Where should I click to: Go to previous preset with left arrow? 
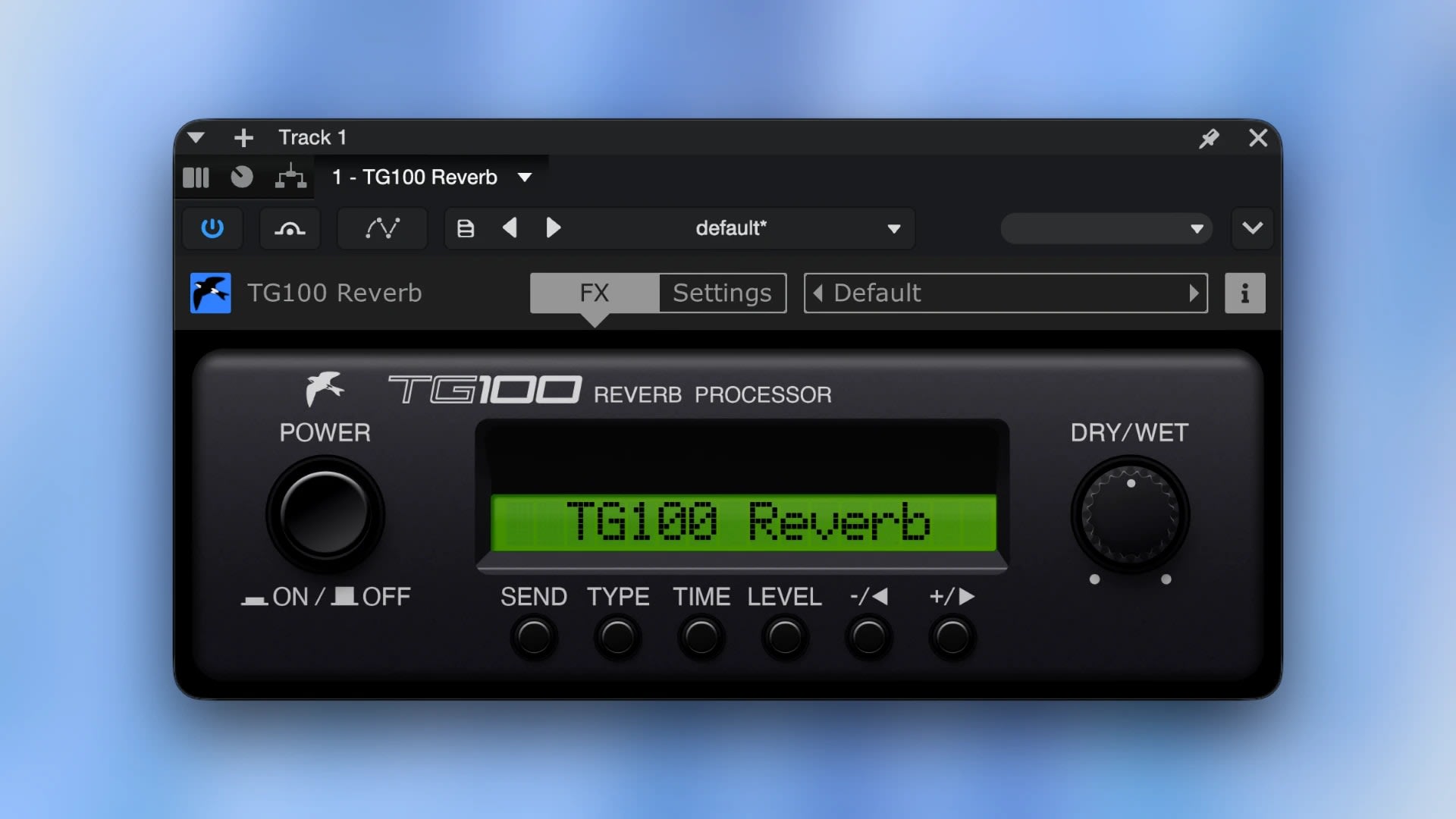click(510, 227)
